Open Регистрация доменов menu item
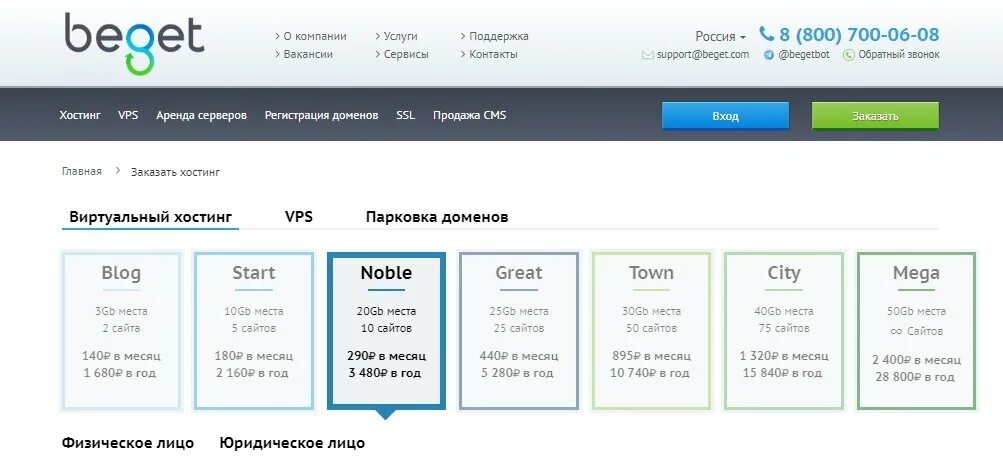This screenshot has width=1003, height=458. 322,115
